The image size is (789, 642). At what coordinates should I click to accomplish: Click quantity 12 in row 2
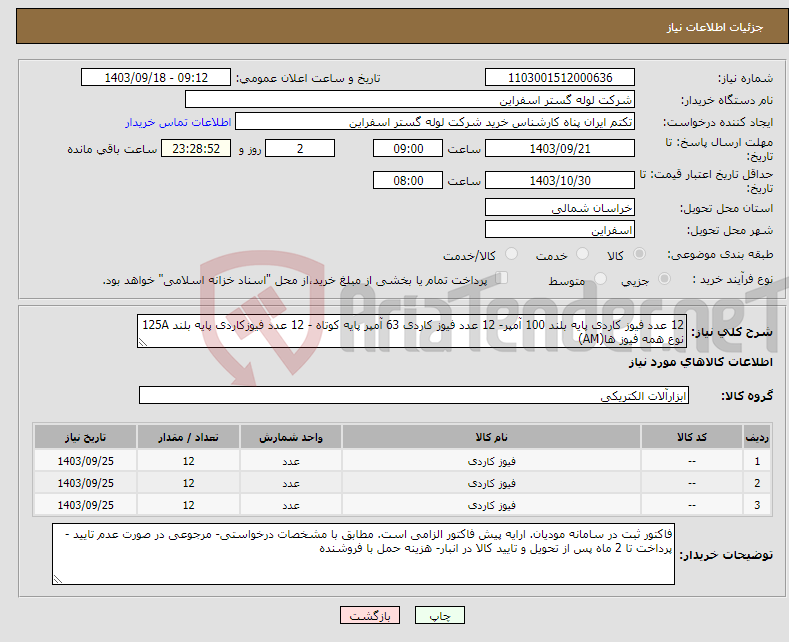[188, 483]
